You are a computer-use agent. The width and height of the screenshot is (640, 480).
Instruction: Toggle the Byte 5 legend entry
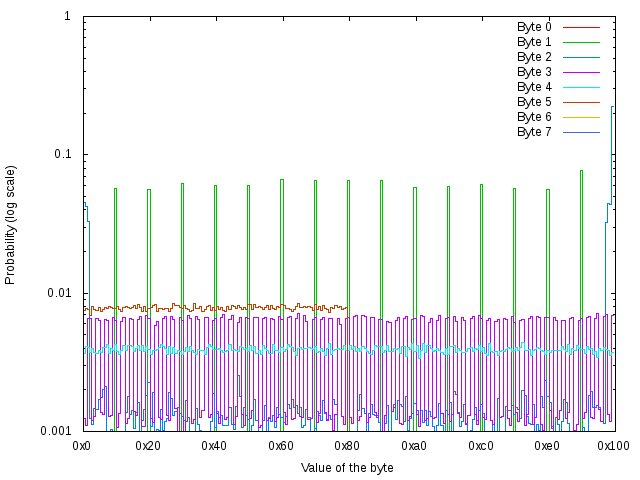[x=534, y=102]
